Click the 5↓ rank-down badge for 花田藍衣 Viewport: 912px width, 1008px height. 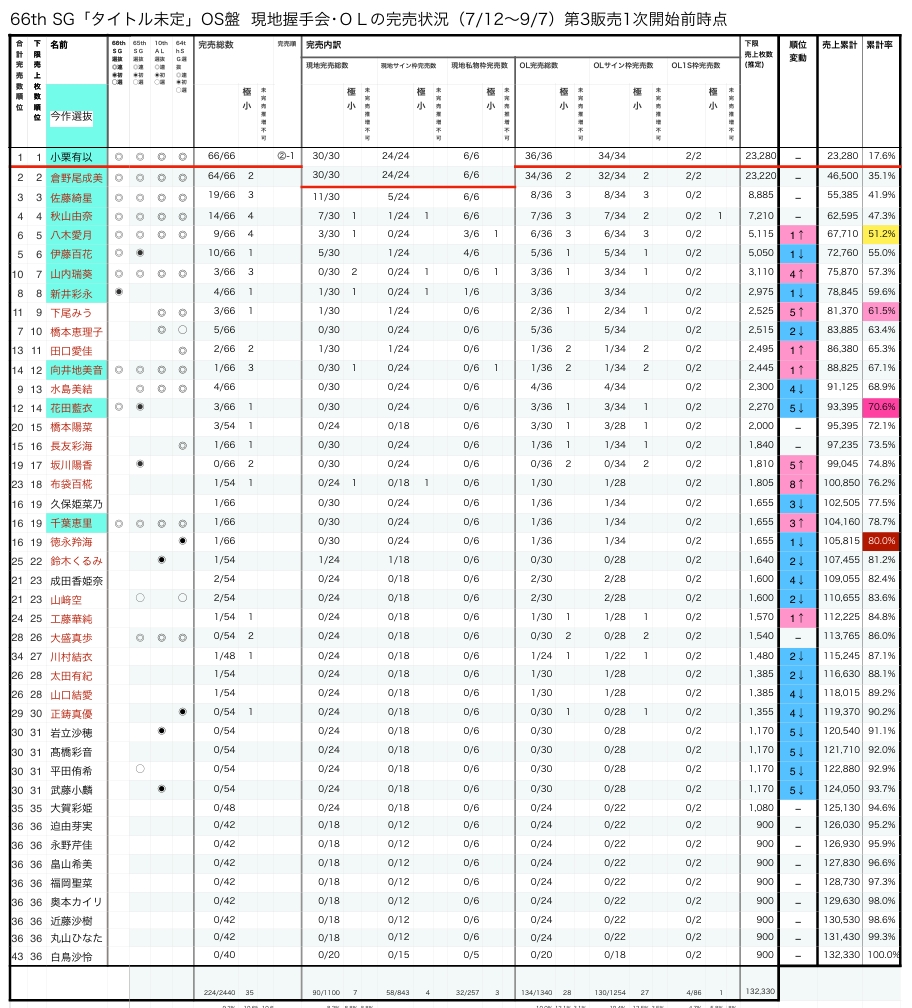click(x=797, y=407)
